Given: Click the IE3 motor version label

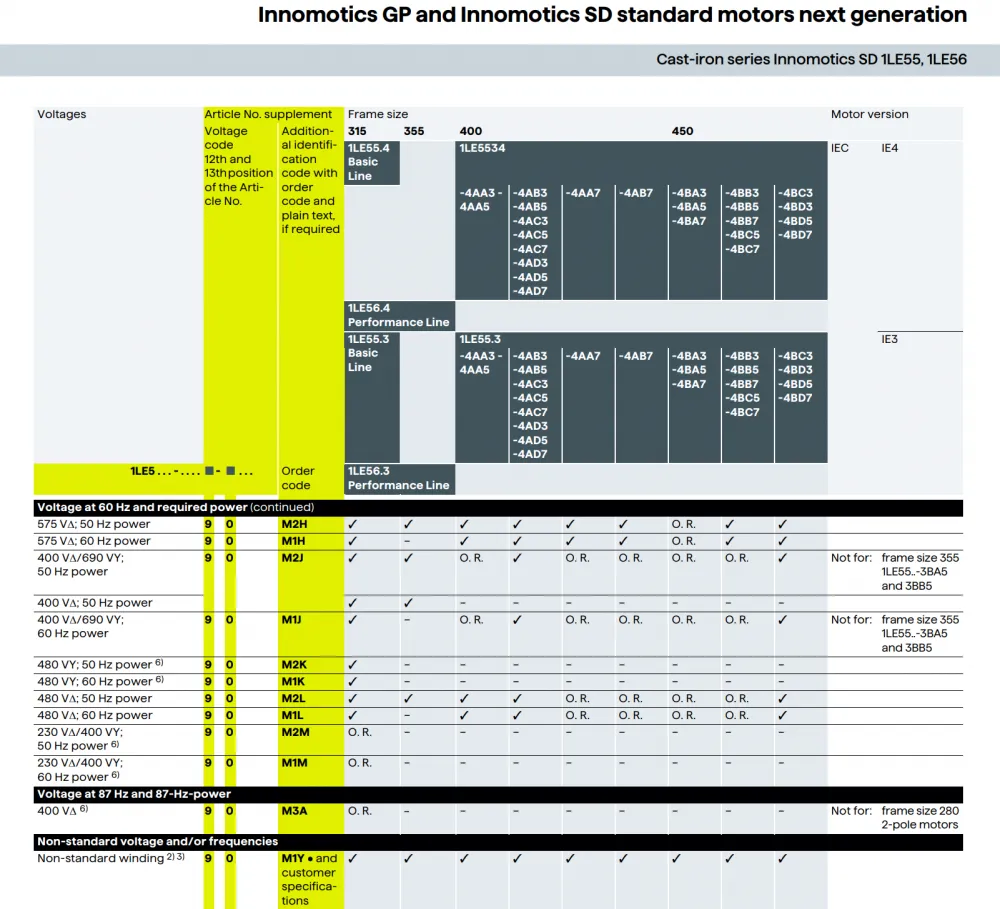Looking at the screenshot, I should click(x=889, y=339).
